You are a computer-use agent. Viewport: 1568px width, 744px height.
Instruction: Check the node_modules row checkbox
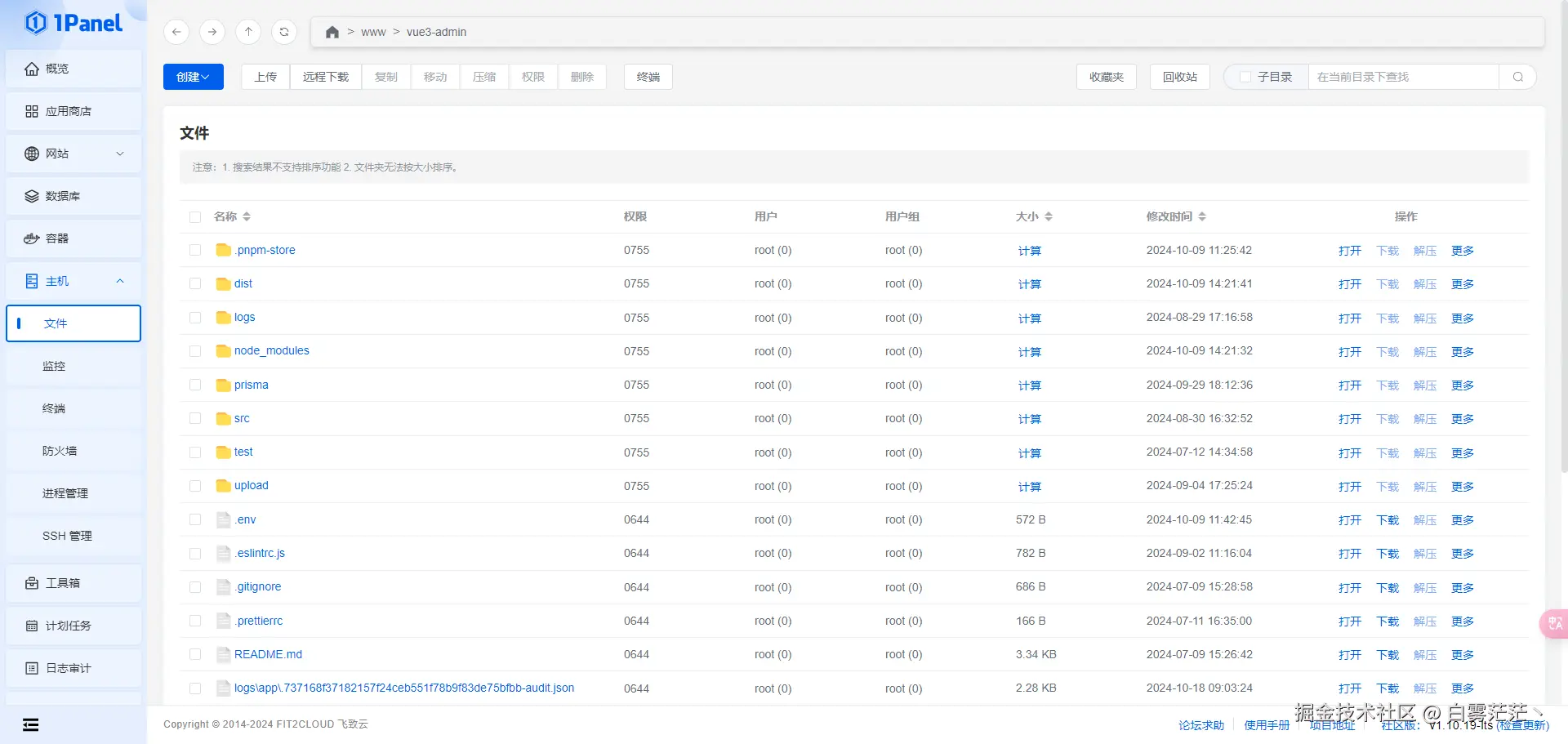pyautogui.click(x=195, y=351)
